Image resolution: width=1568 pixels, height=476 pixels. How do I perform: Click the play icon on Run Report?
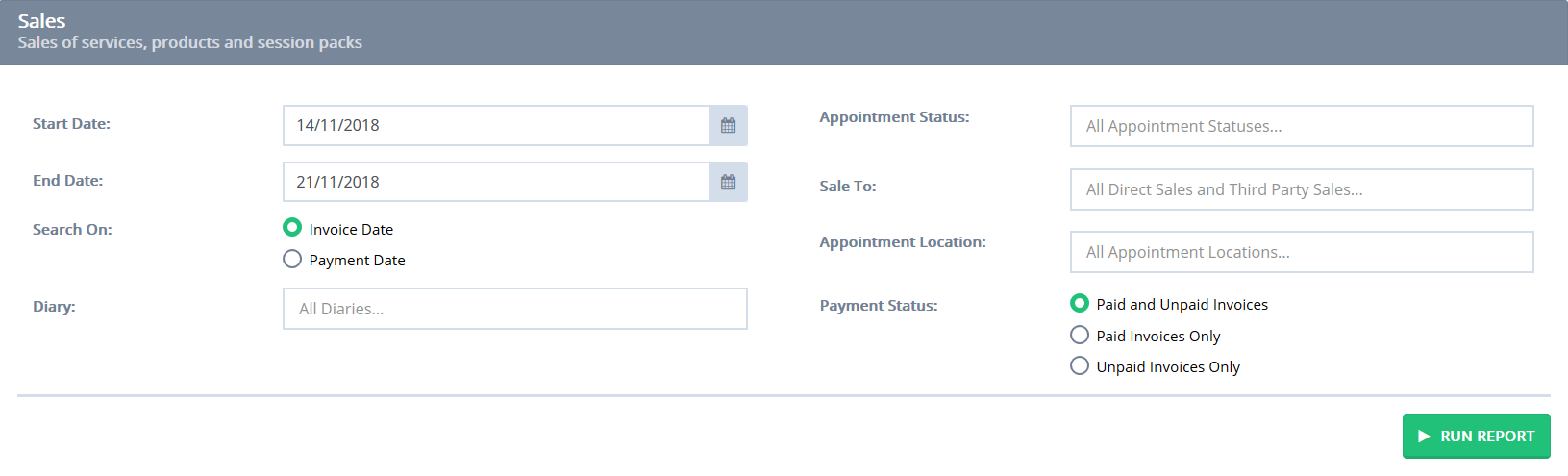[x=1424, y=437]
